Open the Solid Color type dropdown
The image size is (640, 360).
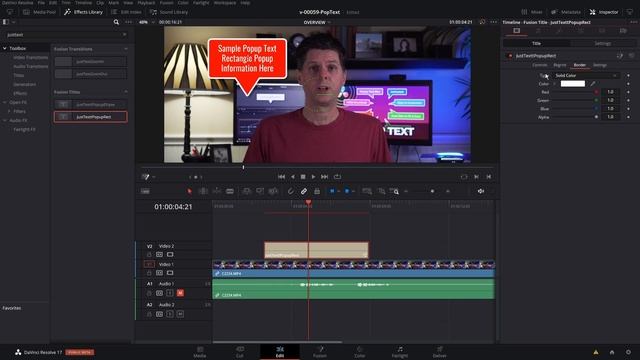point(586,76)
